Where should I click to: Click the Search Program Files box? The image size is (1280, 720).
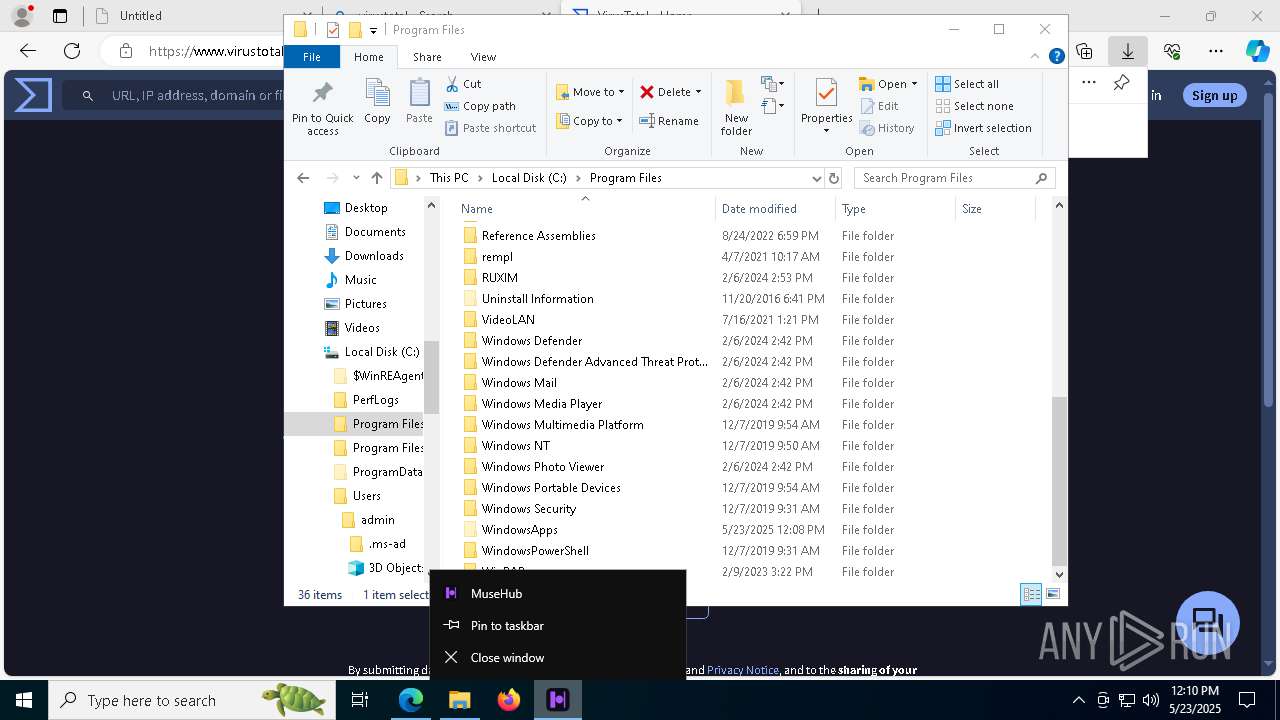click(954, 178)
